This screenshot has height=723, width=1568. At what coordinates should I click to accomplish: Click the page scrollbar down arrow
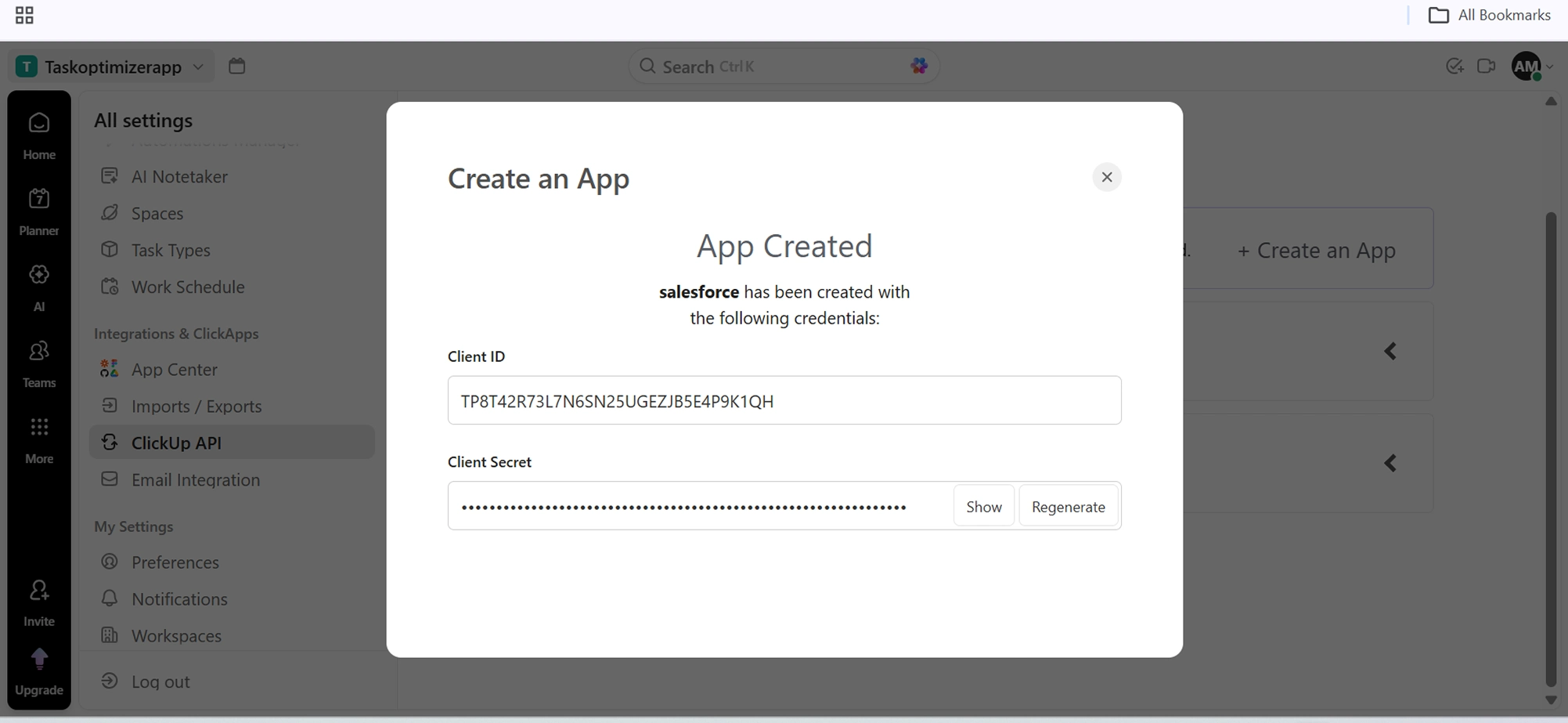(1551, 700)
